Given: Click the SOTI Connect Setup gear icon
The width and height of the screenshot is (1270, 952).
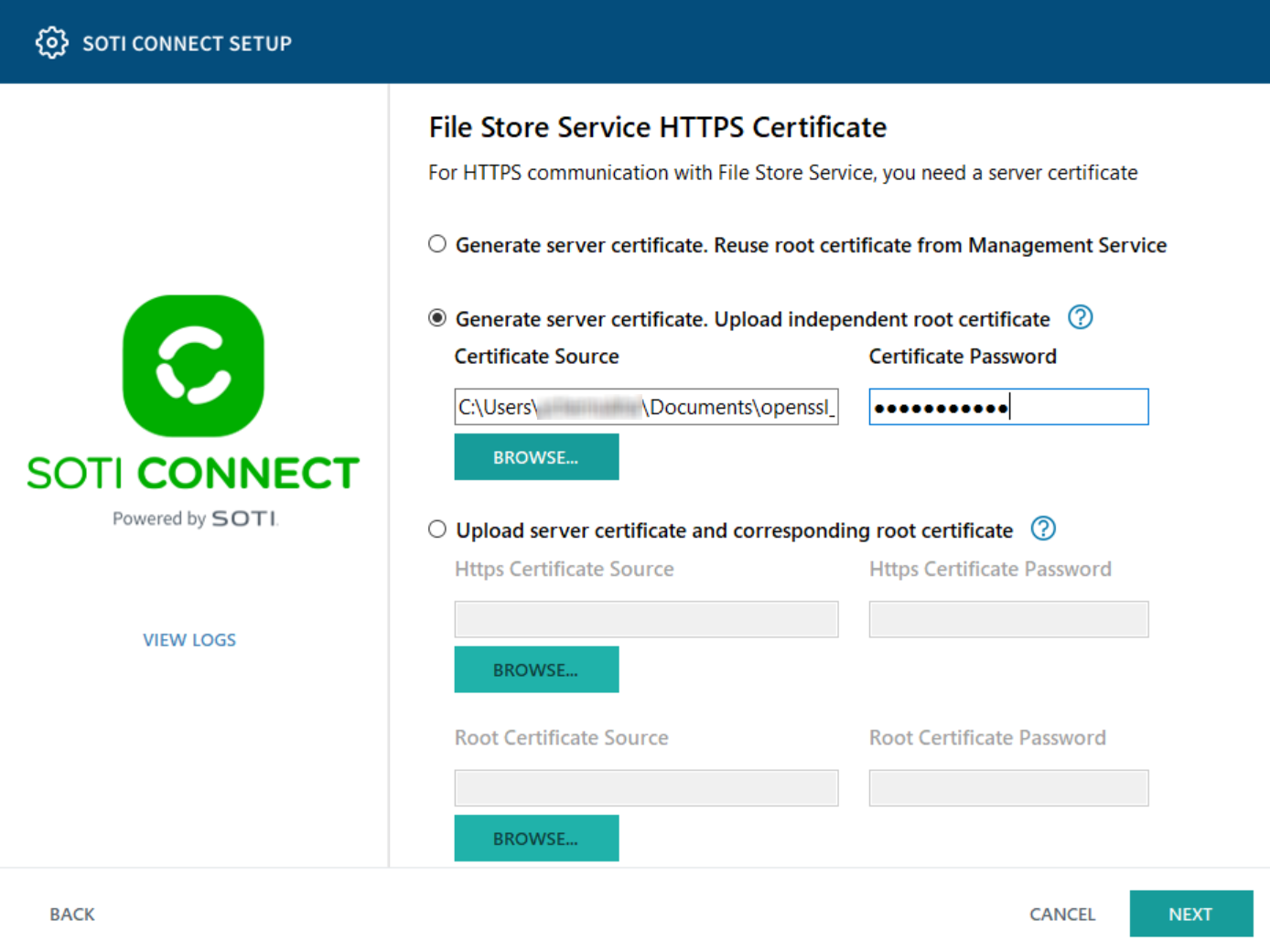Looking at the screenshot, I should [51, 43].
